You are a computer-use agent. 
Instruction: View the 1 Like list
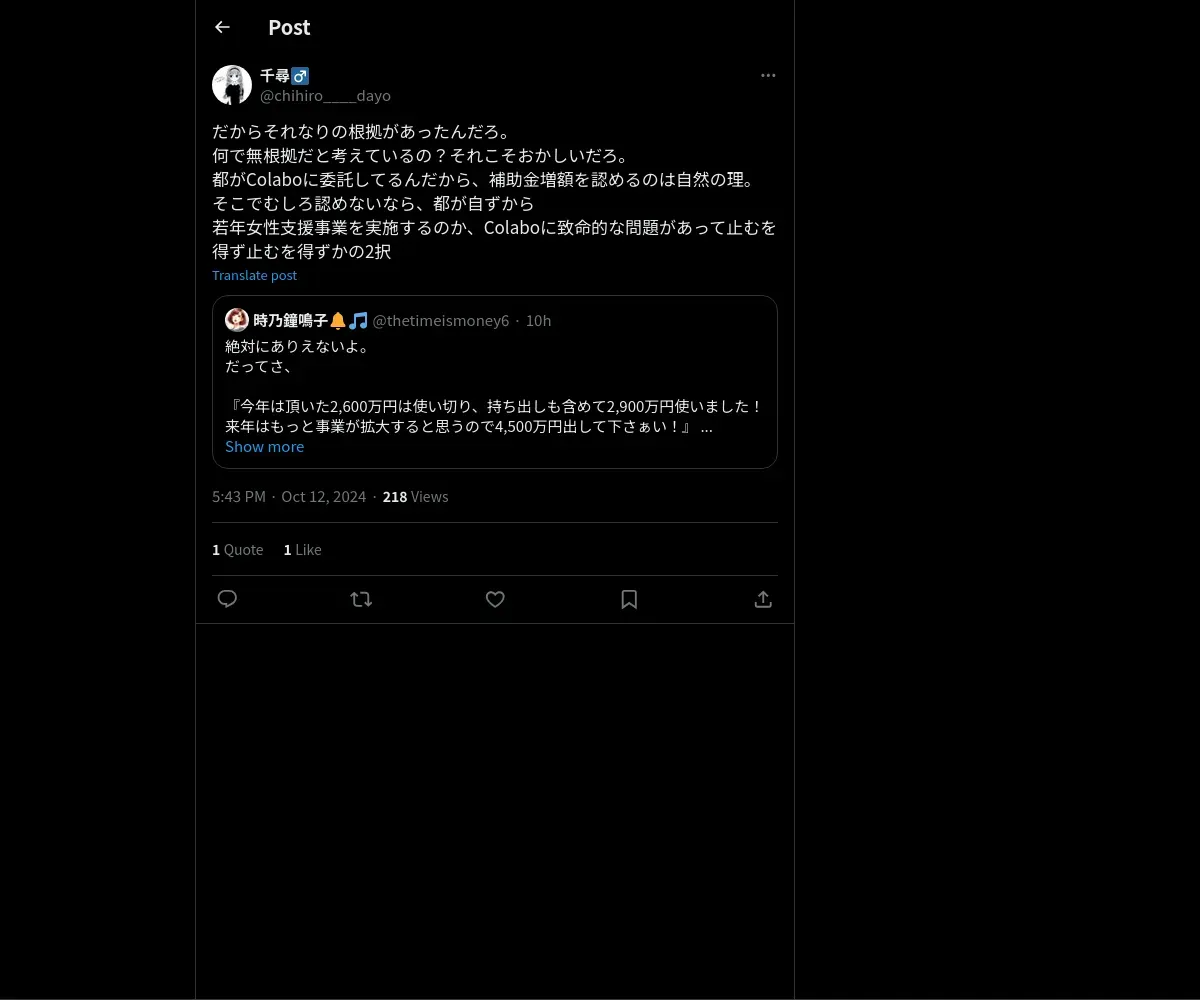tap(303, 549)
